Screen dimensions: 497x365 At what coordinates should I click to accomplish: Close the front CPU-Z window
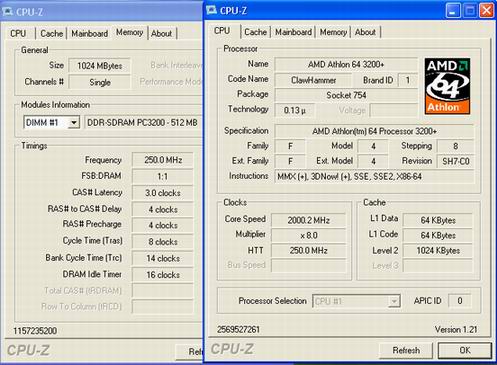pyautogui.click(x=487, y=11)
